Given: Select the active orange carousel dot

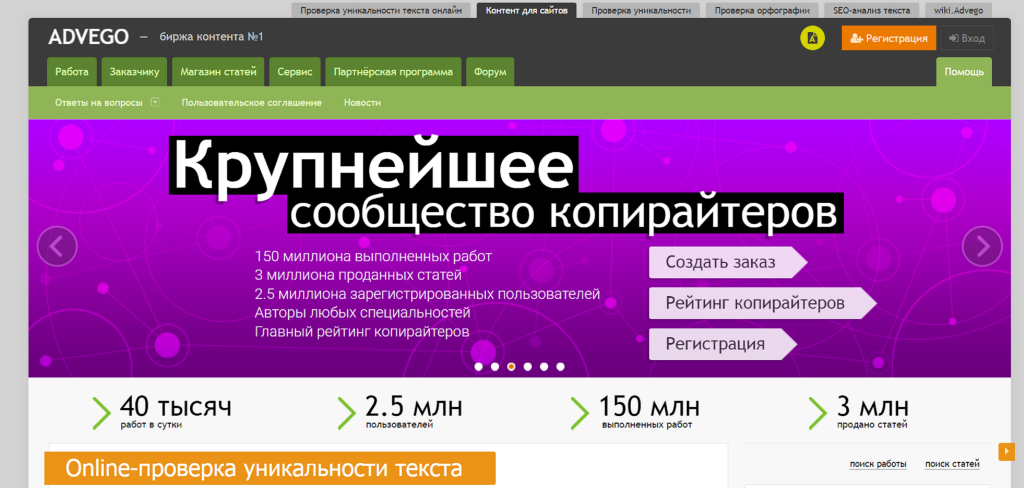Looking at the screenshot, I should click(x=511, y=366).
